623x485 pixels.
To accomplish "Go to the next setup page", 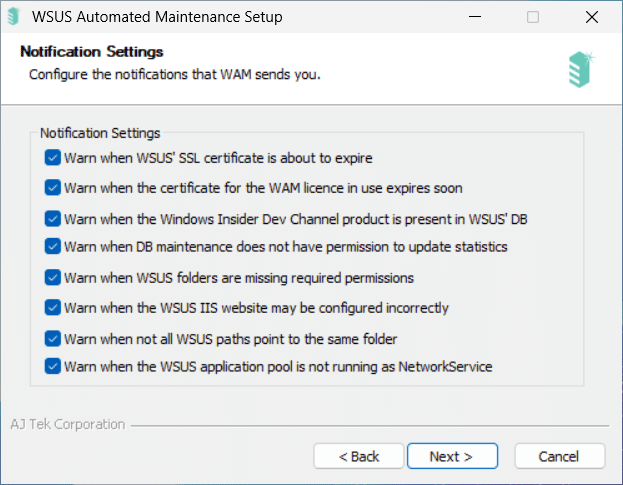I will tap(452, 456).
